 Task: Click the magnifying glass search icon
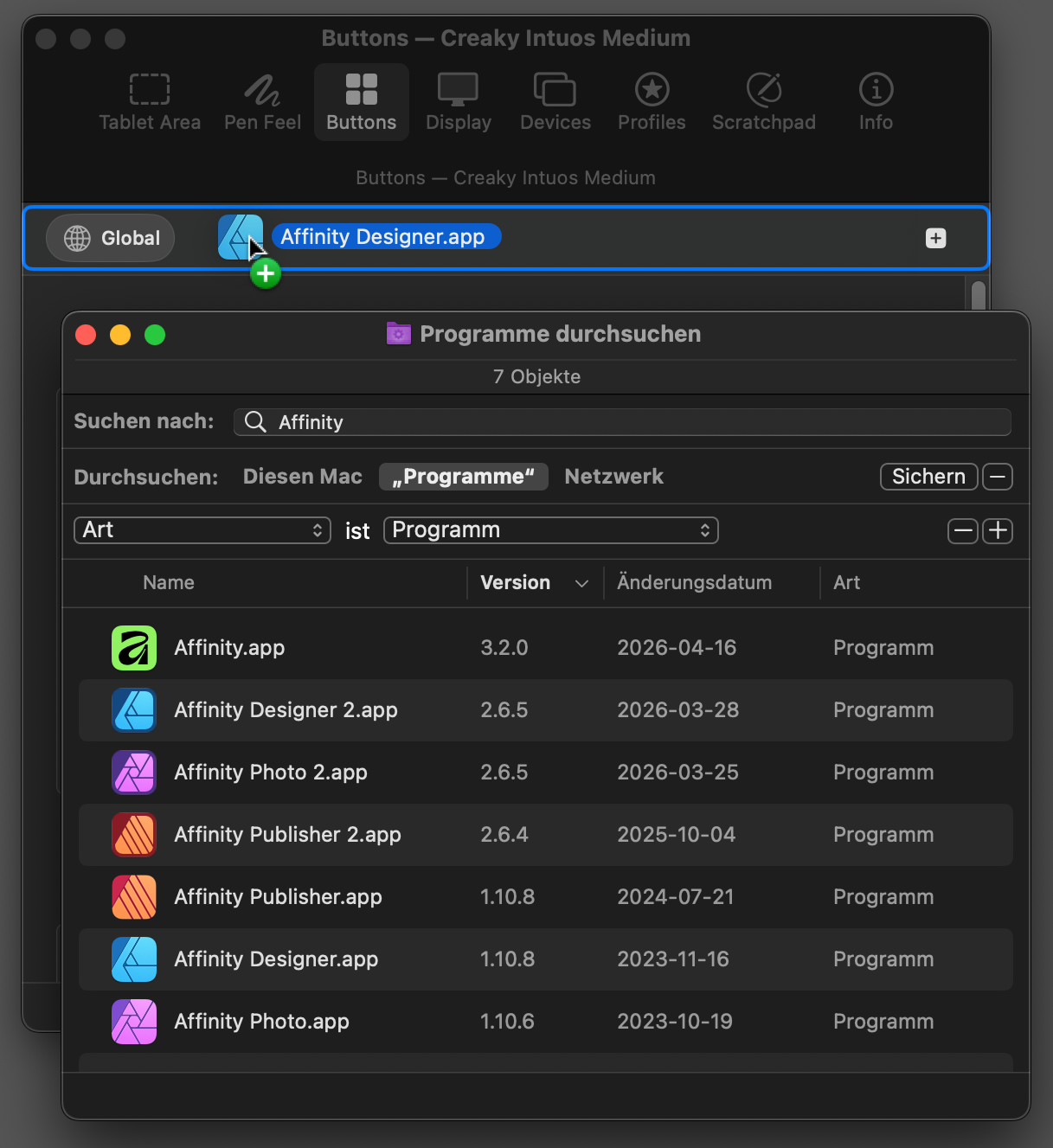coord(255,421)
